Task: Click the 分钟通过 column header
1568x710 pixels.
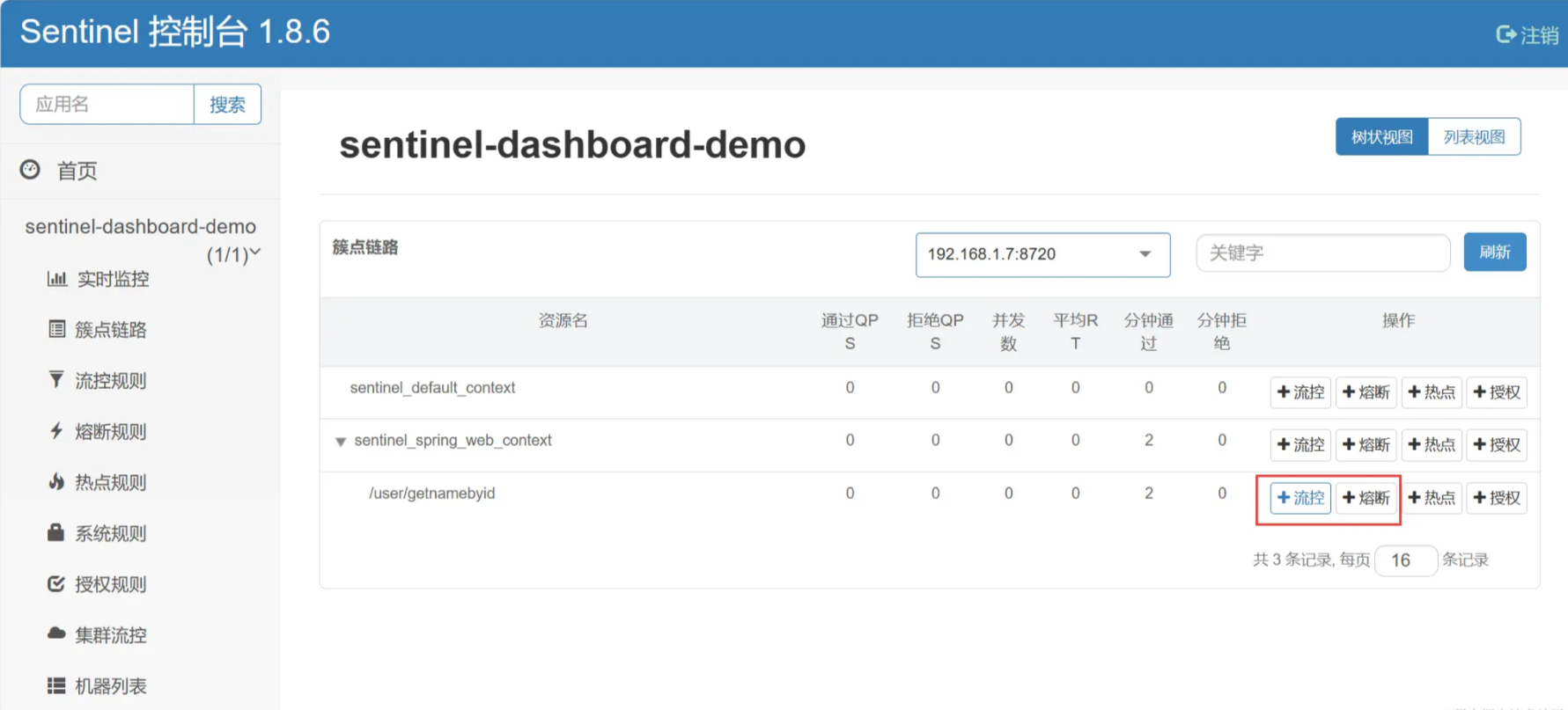Action: pos(1148,332)
